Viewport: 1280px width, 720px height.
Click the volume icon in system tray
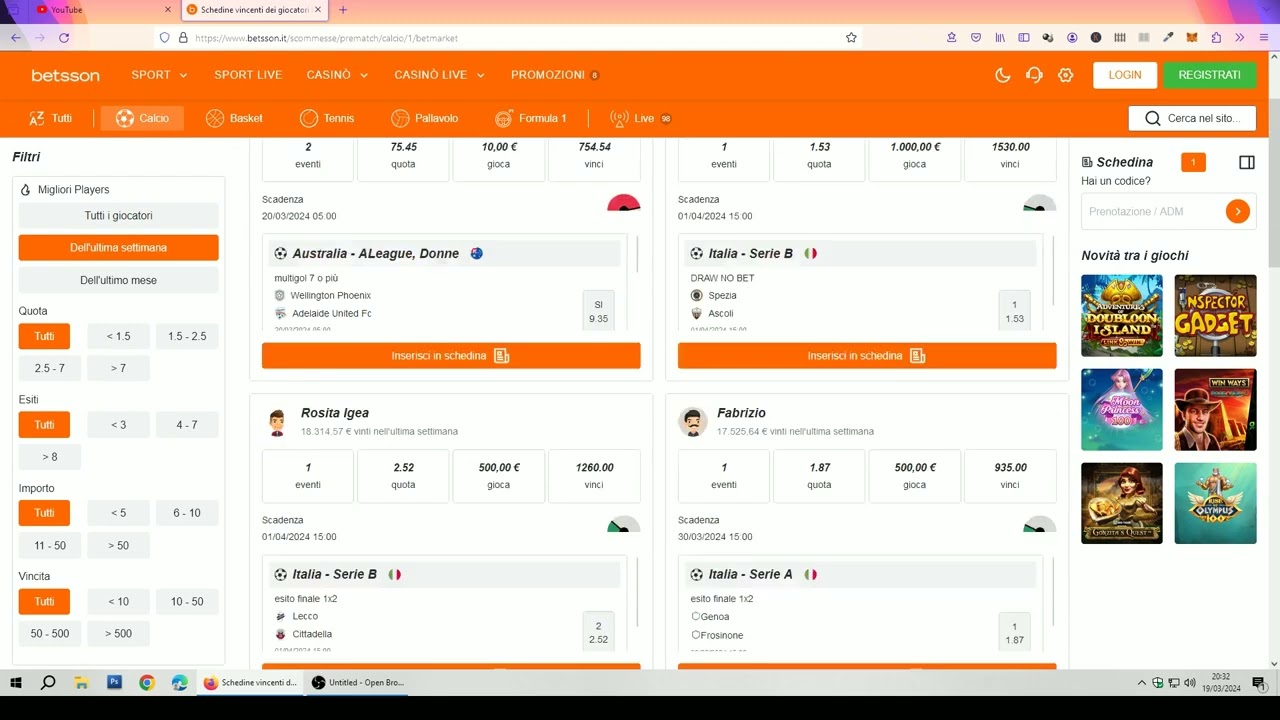[1190, 683]
